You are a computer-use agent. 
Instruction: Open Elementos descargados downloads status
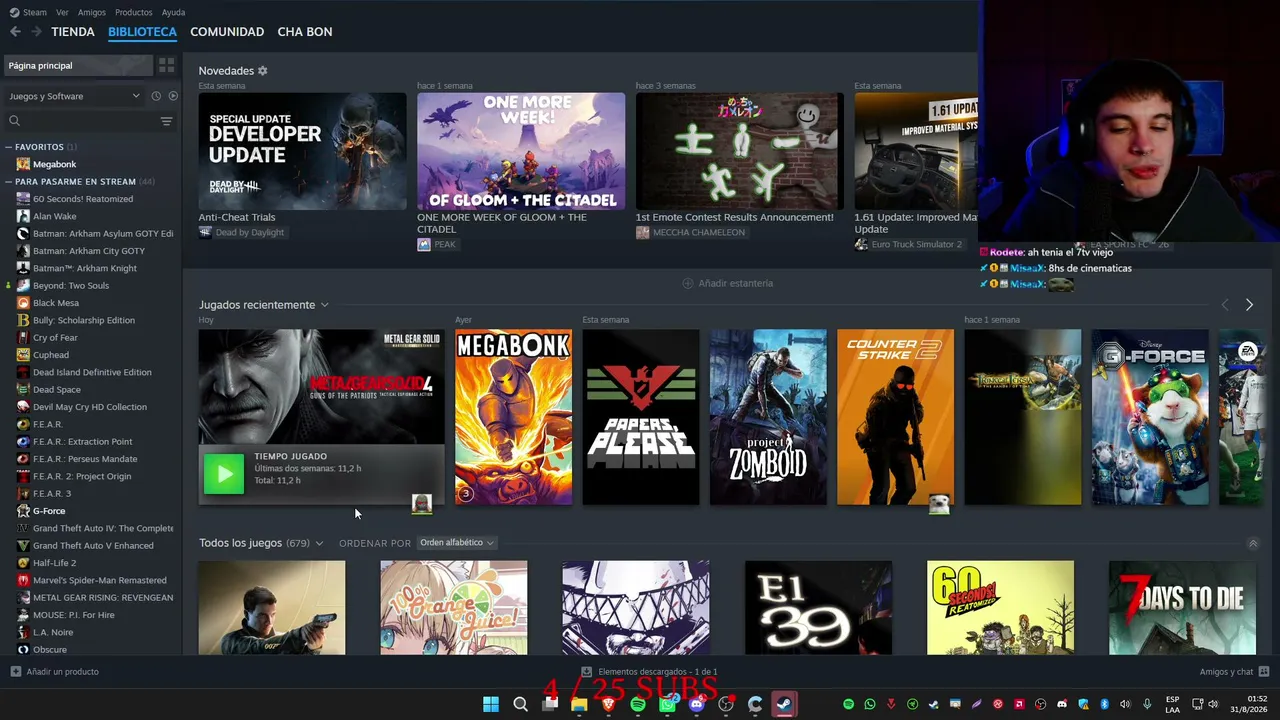click(650, 672)
